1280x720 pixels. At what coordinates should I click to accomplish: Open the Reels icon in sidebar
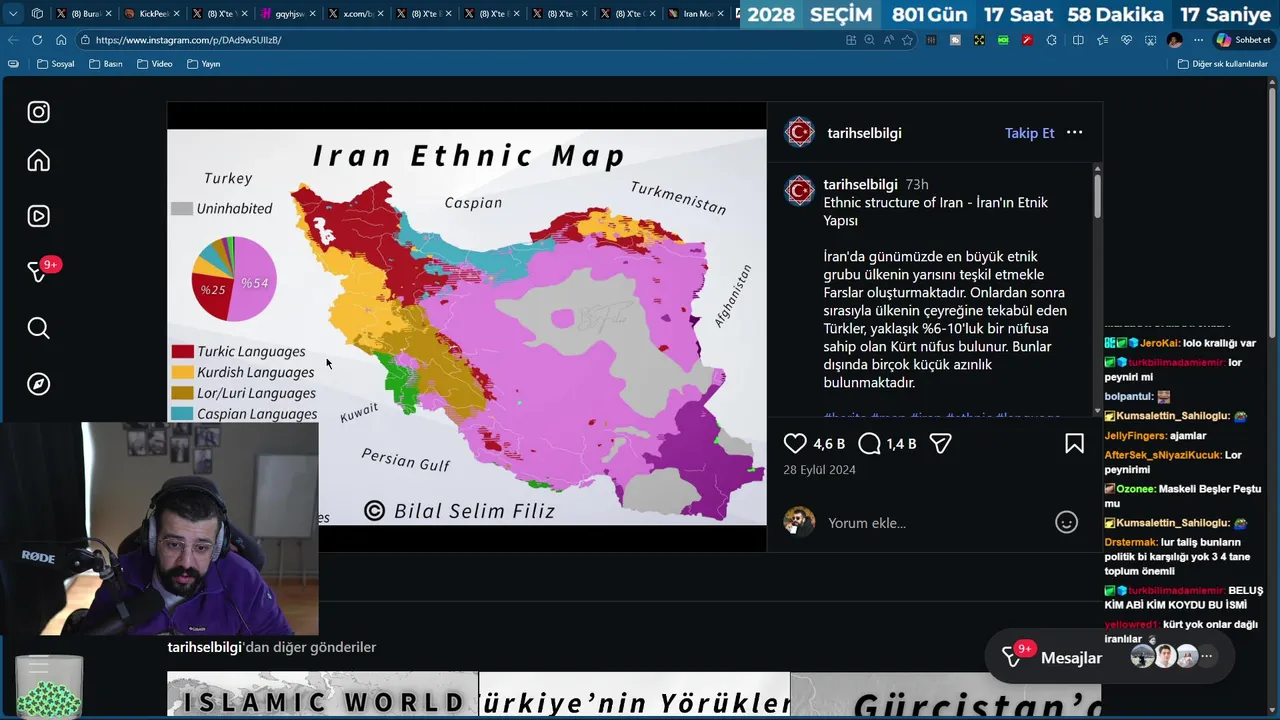[38, 216]
